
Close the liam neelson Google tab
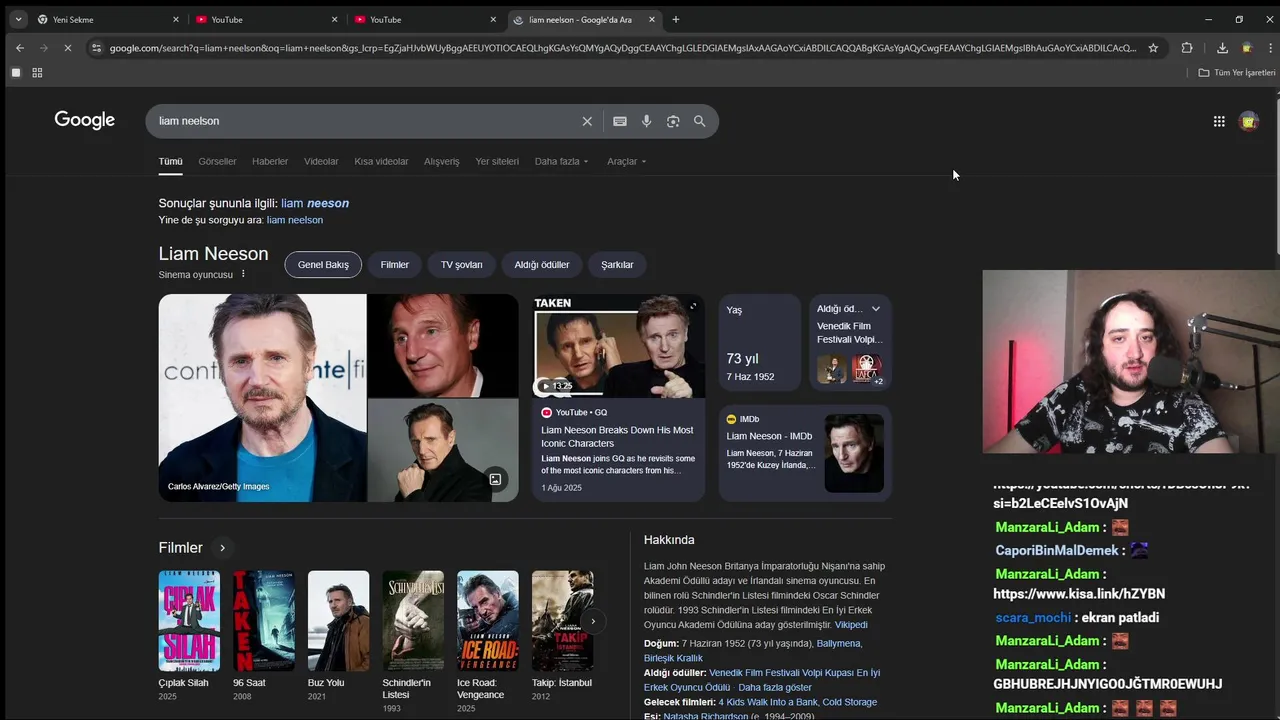pos(652,19)
